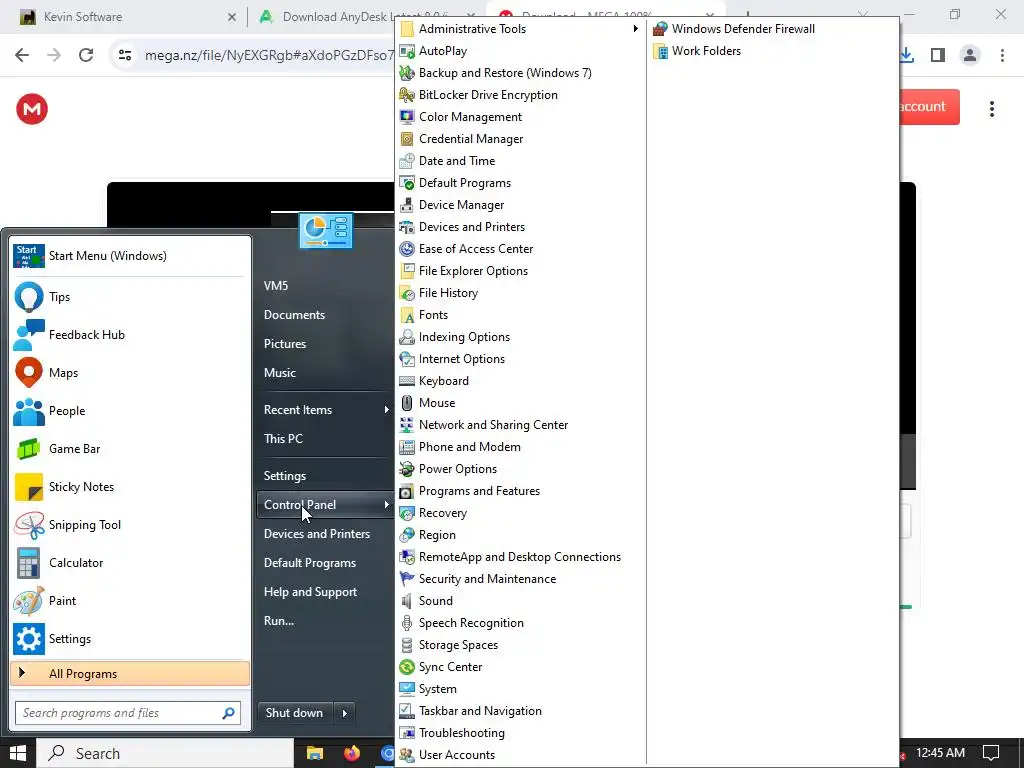Open MEGA page three-dot menu
Image resolution: width=1024 pixels, height=768 pixels.
coord(992,109)
